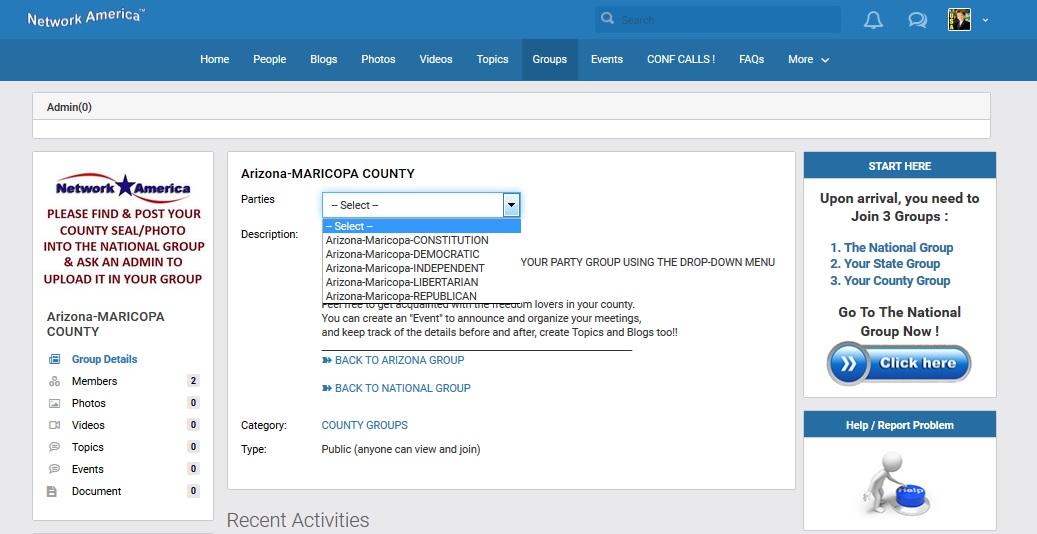The height and width of the screenshot is (534, 1037).
Task: Click the Document file icon in sidebar
Action: (52, 491)
